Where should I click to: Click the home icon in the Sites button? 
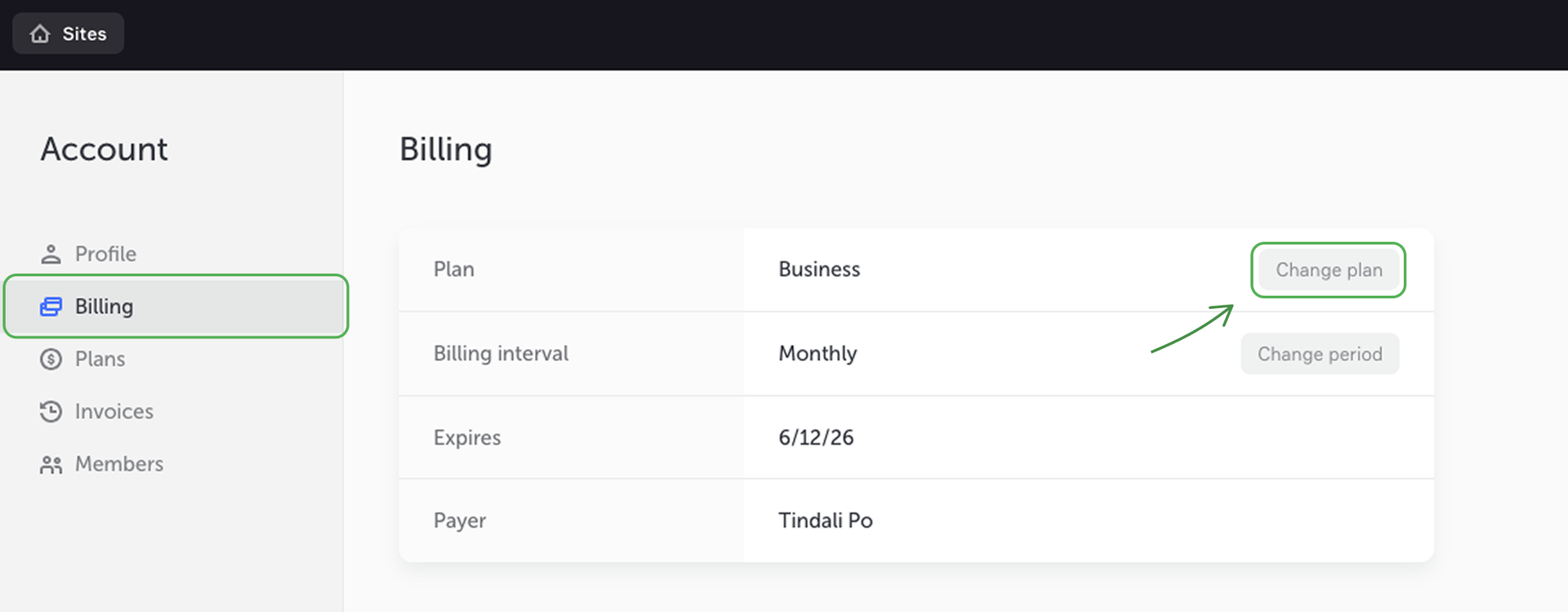[40, 34]
